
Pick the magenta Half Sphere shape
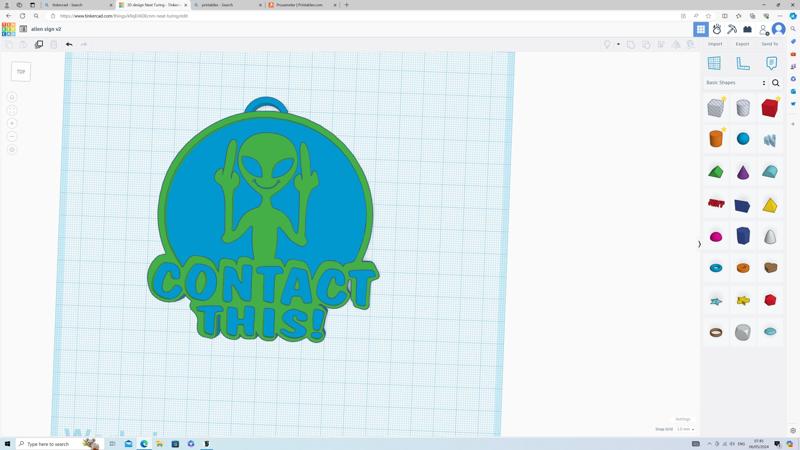(716, 237)
